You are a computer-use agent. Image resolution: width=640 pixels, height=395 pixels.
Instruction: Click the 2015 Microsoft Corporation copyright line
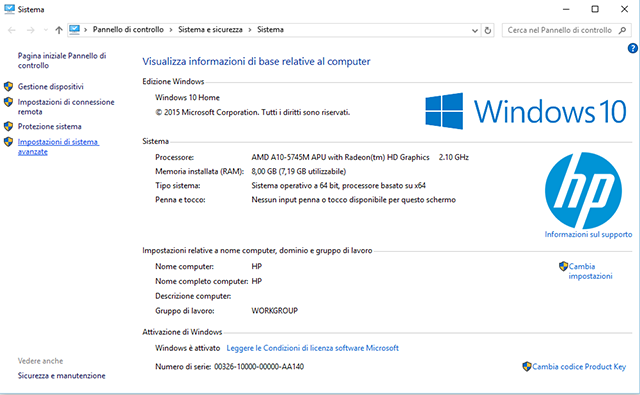(x=253, y=112)
